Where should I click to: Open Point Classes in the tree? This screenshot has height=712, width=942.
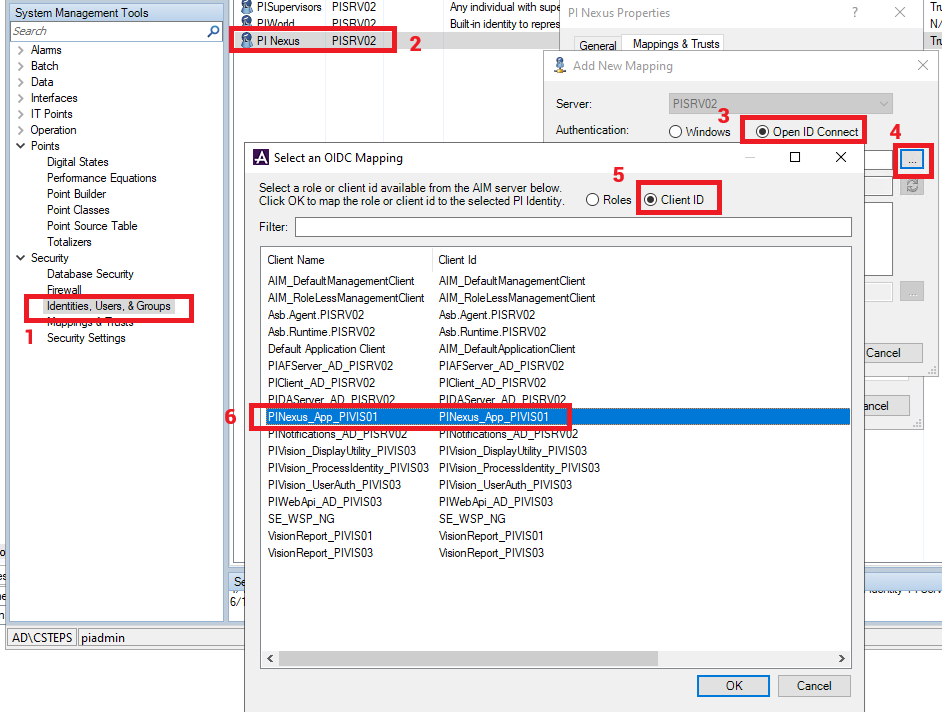[78, 210]
